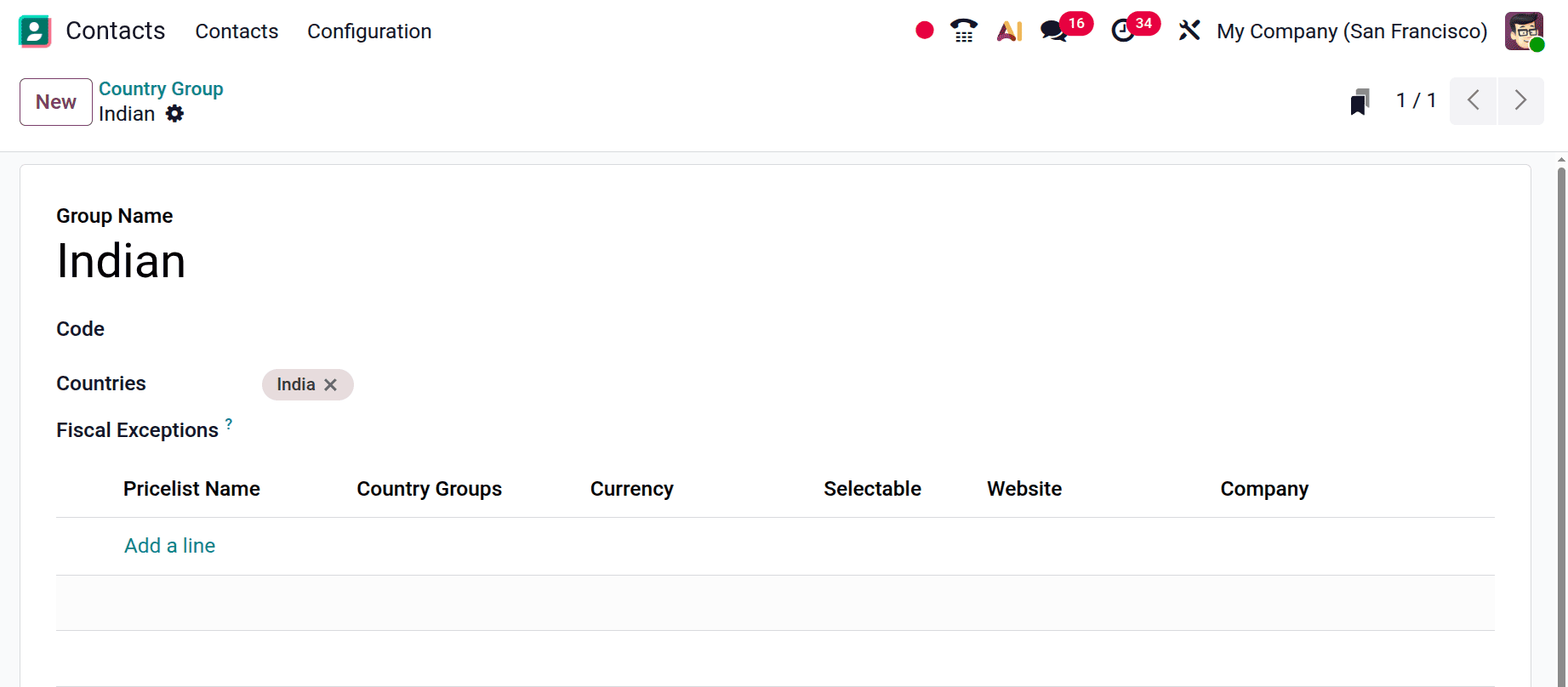Open the conversations messages icon with 16 badge

point(1054,31)
